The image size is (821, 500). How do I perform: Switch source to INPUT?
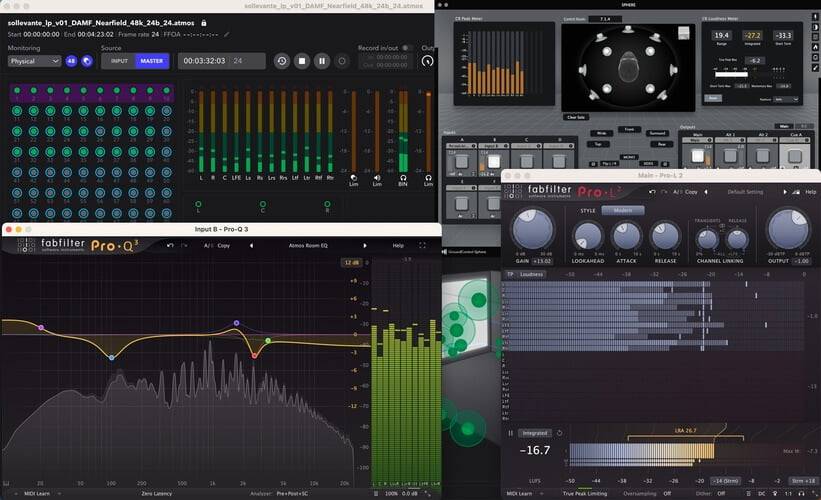[119, 61]
